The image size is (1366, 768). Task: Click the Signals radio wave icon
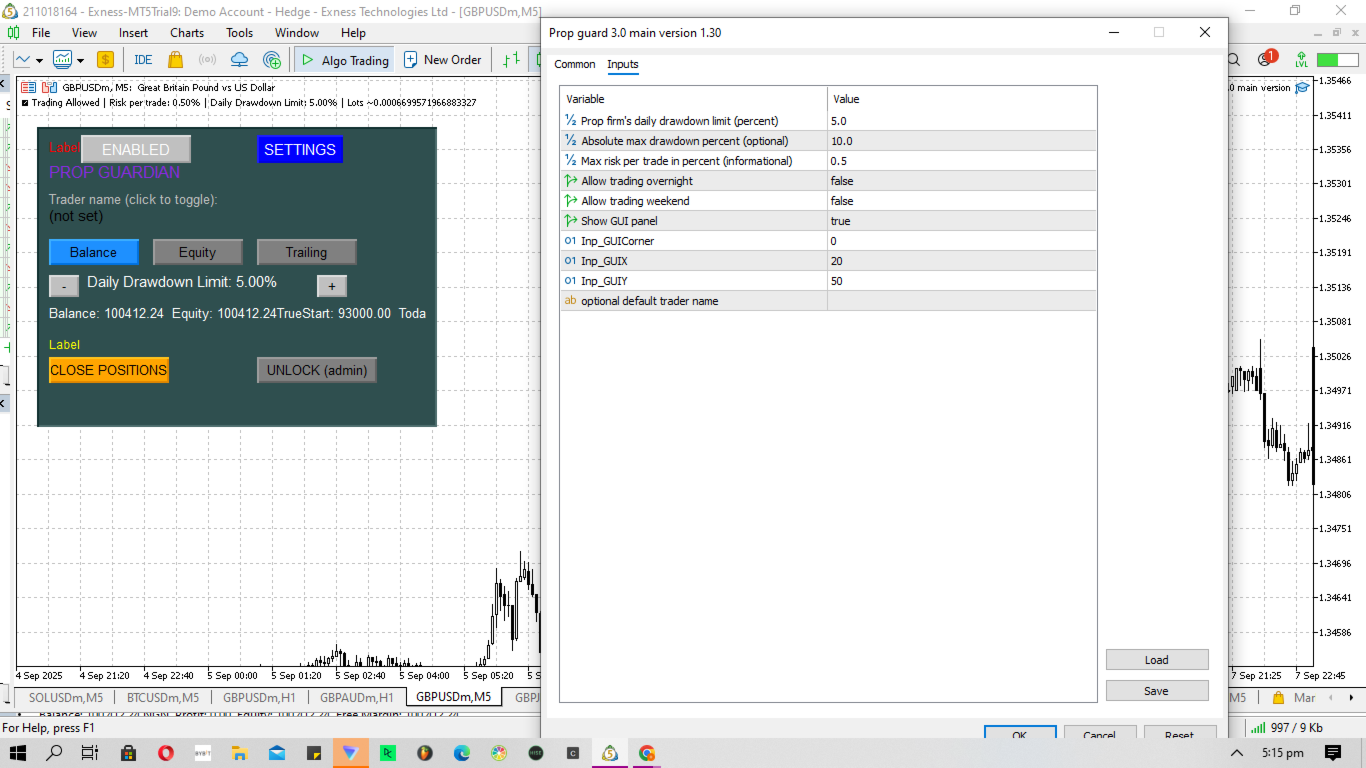point(208,60)
